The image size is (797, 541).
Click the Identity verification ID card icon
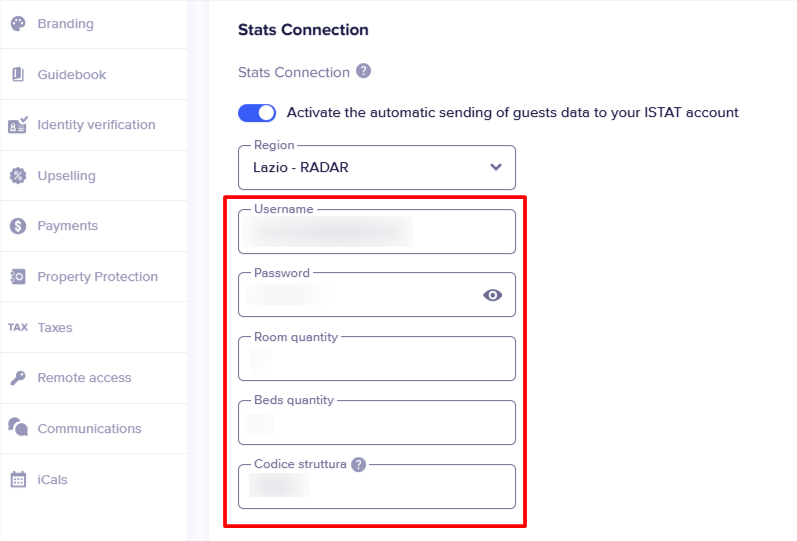click(18, 125)
